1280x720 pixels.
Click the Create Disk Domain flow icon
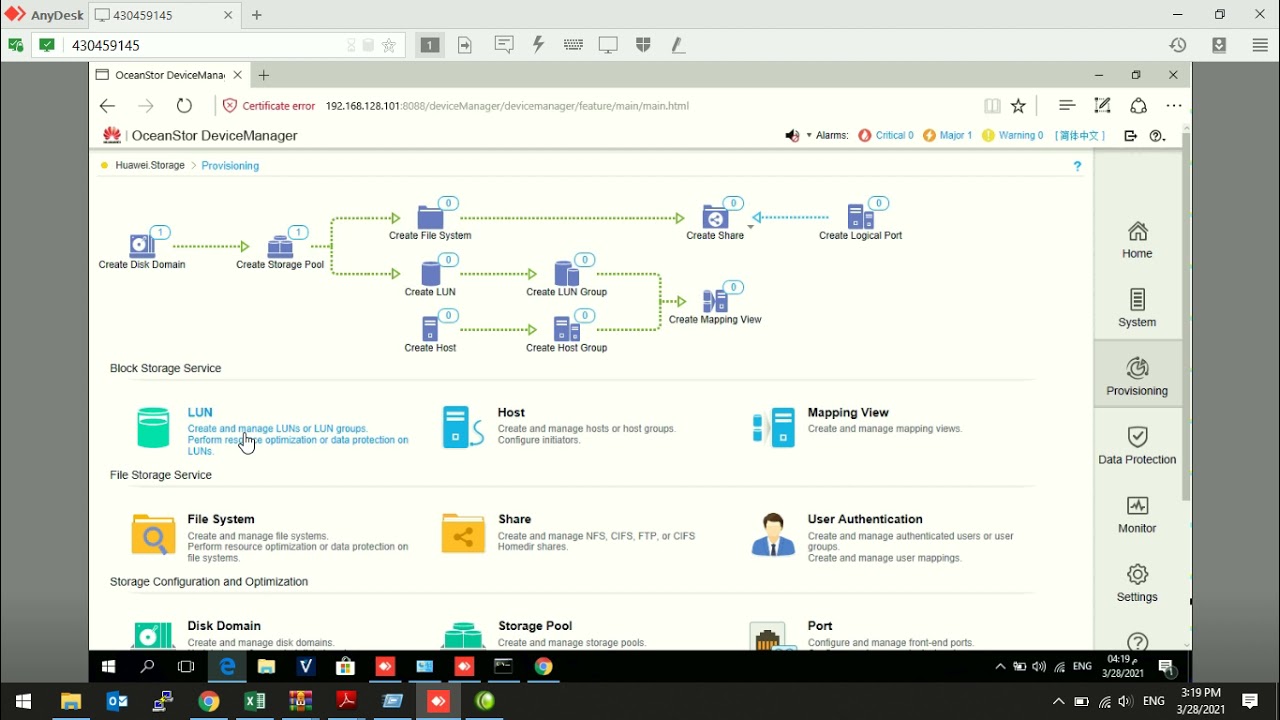142,244
